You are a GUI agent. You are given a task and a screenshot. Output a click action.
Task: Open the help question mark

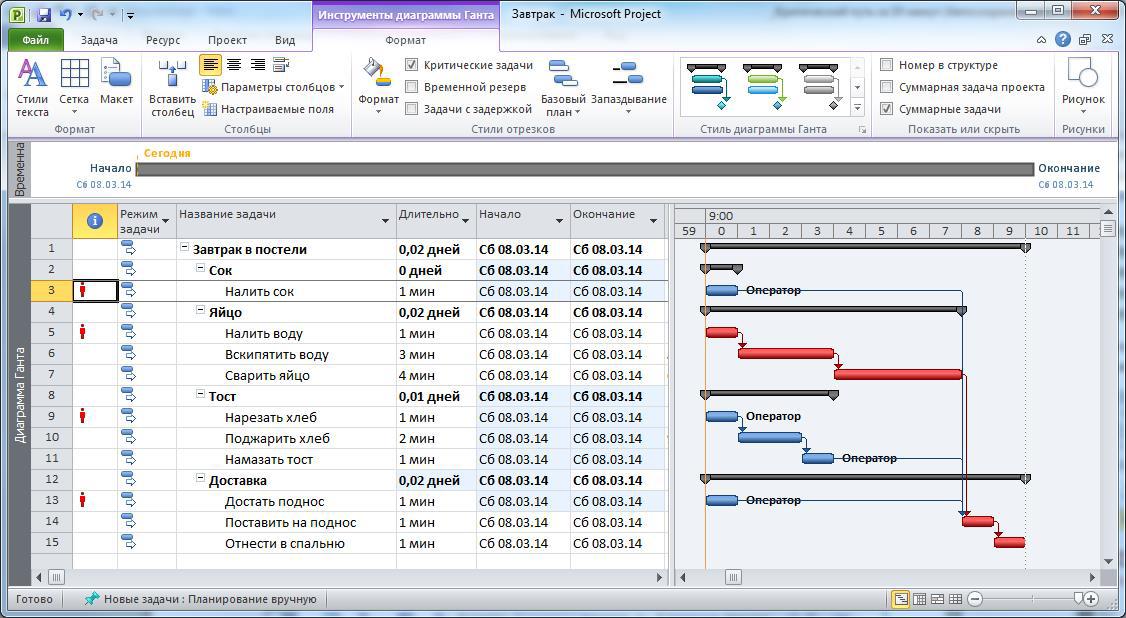click(1062, 40)
